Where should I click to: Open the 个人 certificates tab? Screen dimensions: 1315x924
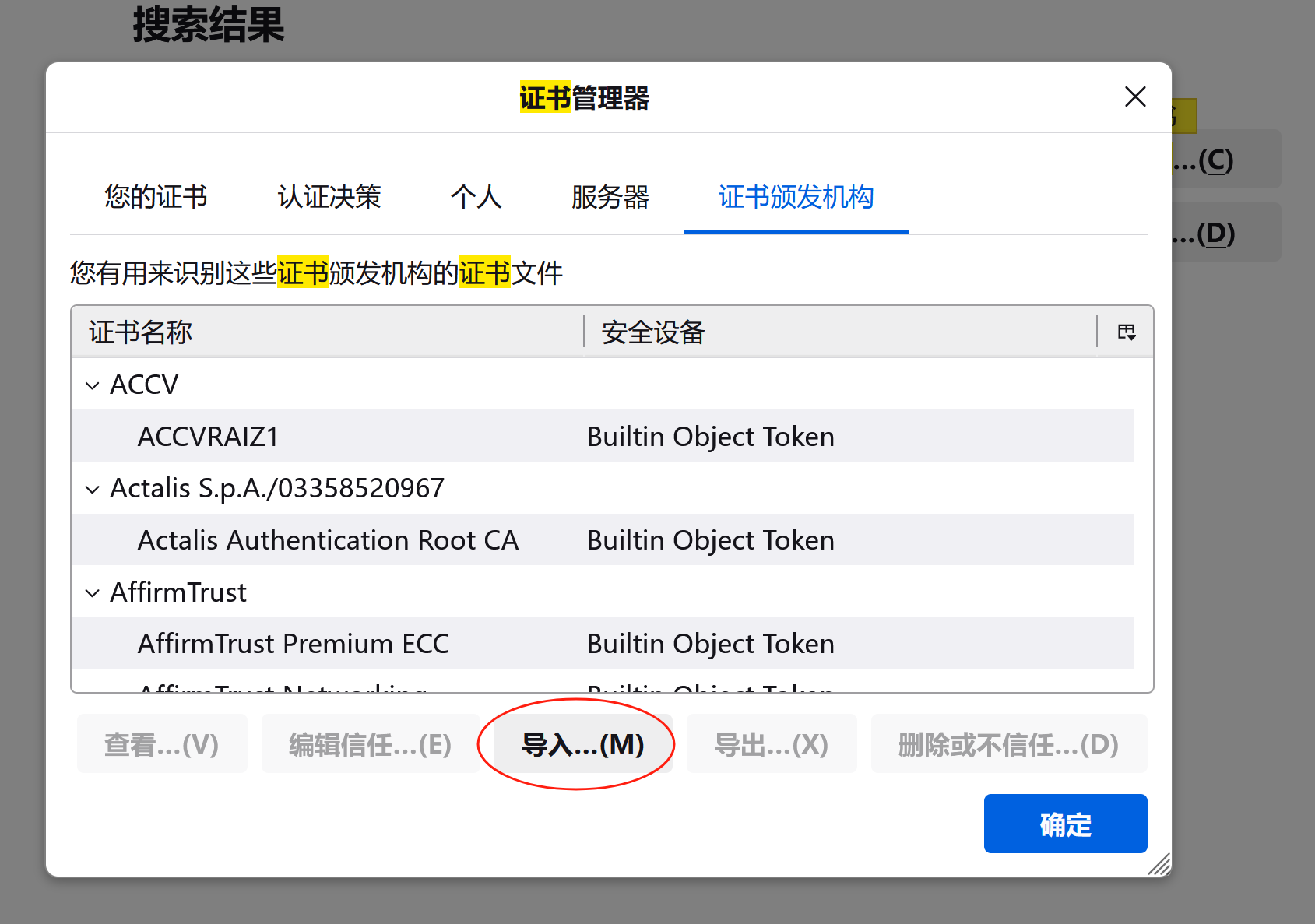476,199
